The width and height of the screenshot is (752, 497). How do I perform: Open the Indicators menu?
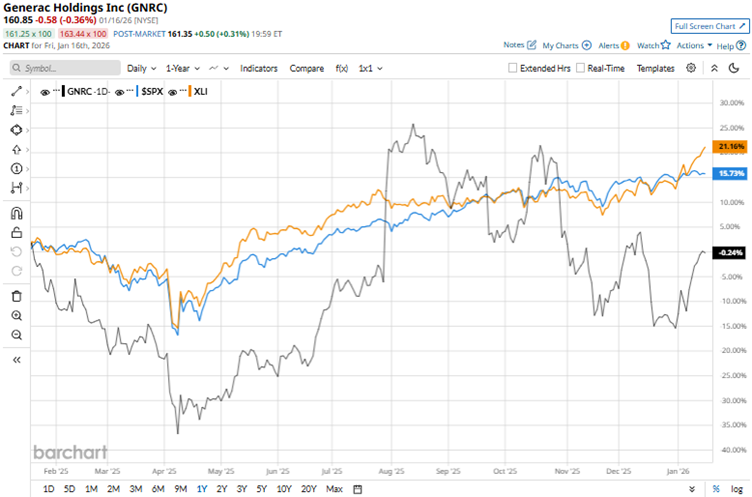pos(259,68)
